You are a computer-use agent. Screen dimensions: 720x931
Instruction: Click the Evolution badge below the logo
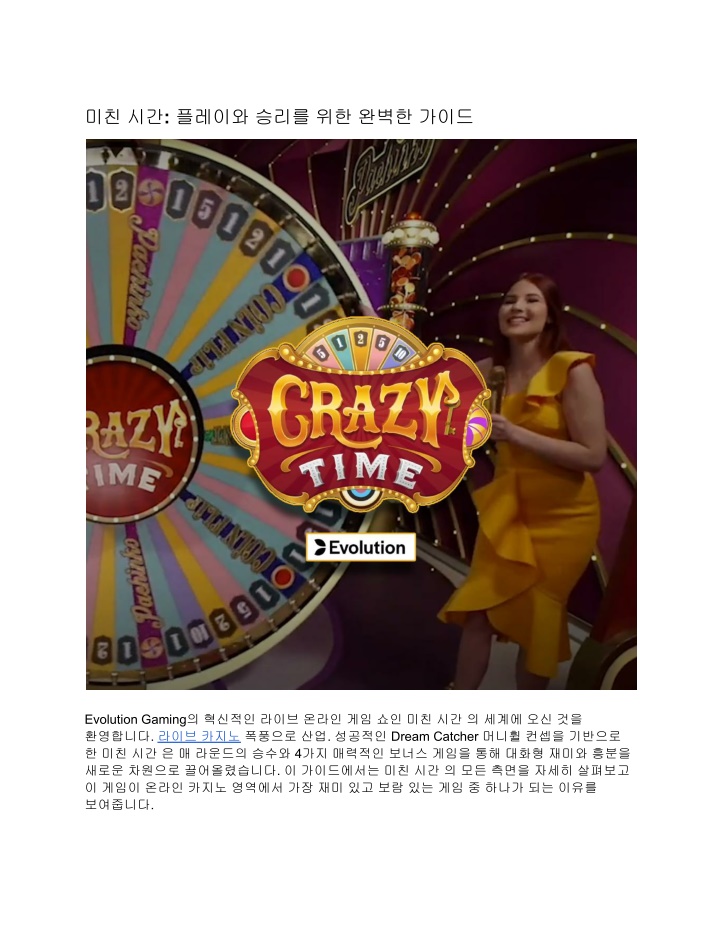360,547
